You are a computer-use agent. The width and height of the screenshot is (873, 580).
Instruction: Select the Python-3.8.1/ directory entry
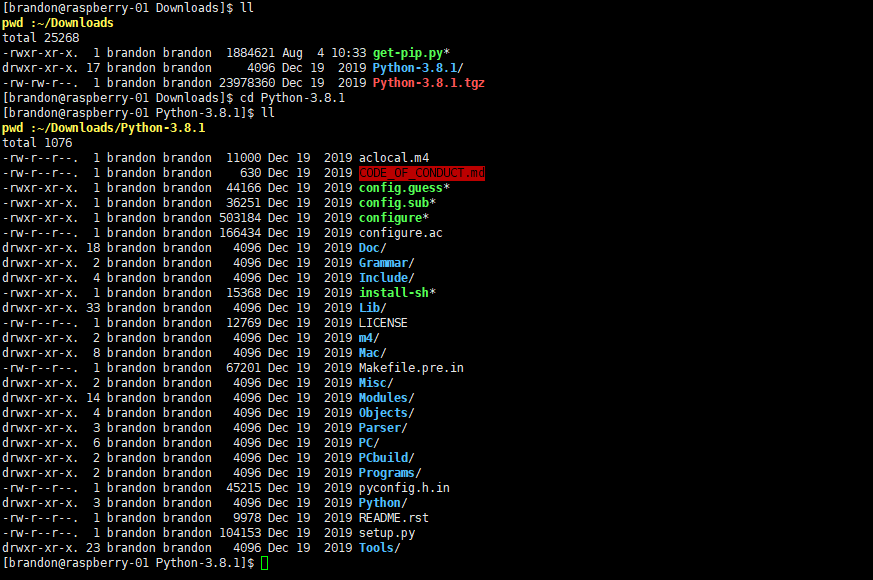click(x=418, y=68)
